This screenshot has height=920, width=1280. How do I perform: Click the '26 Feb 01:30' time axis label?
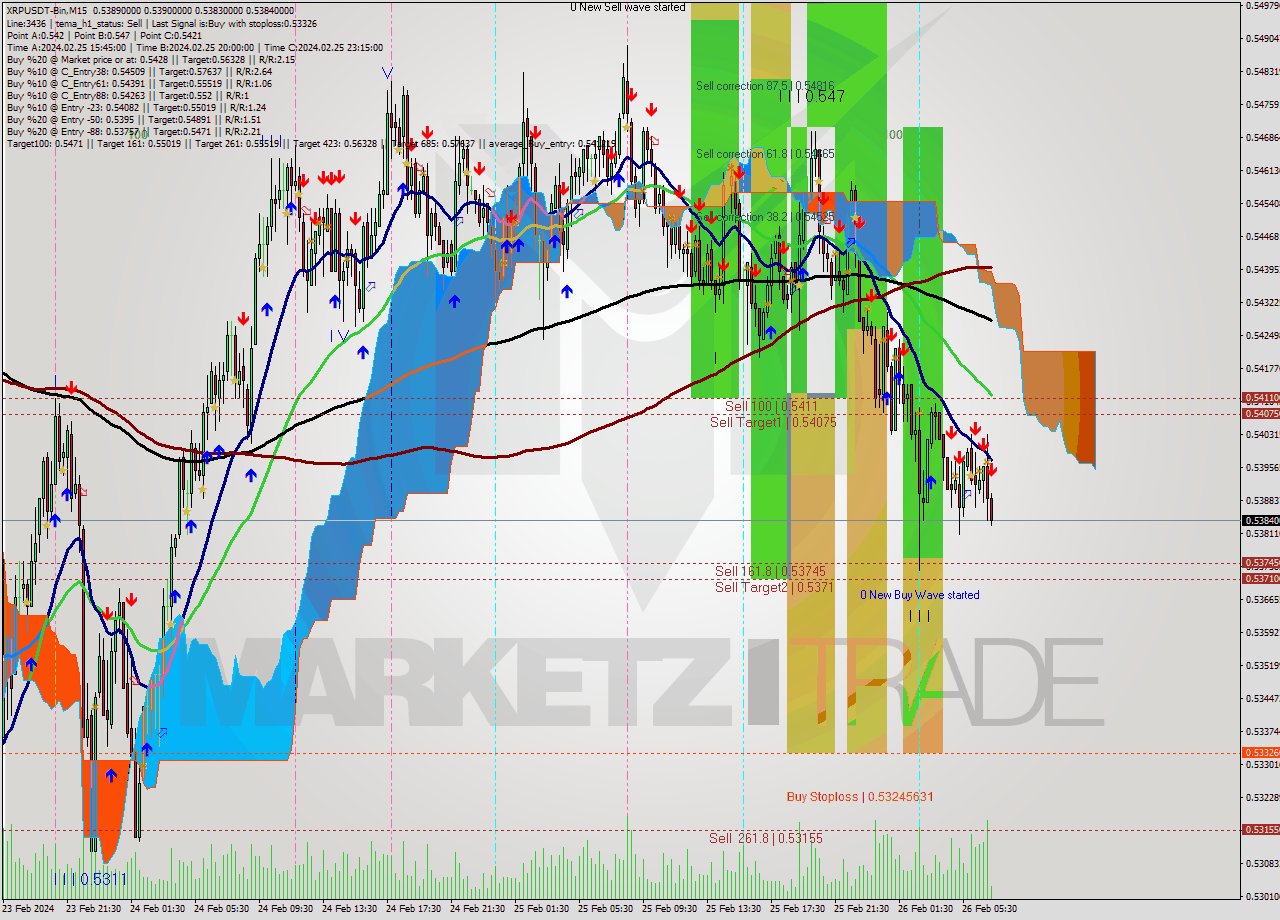click(x=927, y=909)
